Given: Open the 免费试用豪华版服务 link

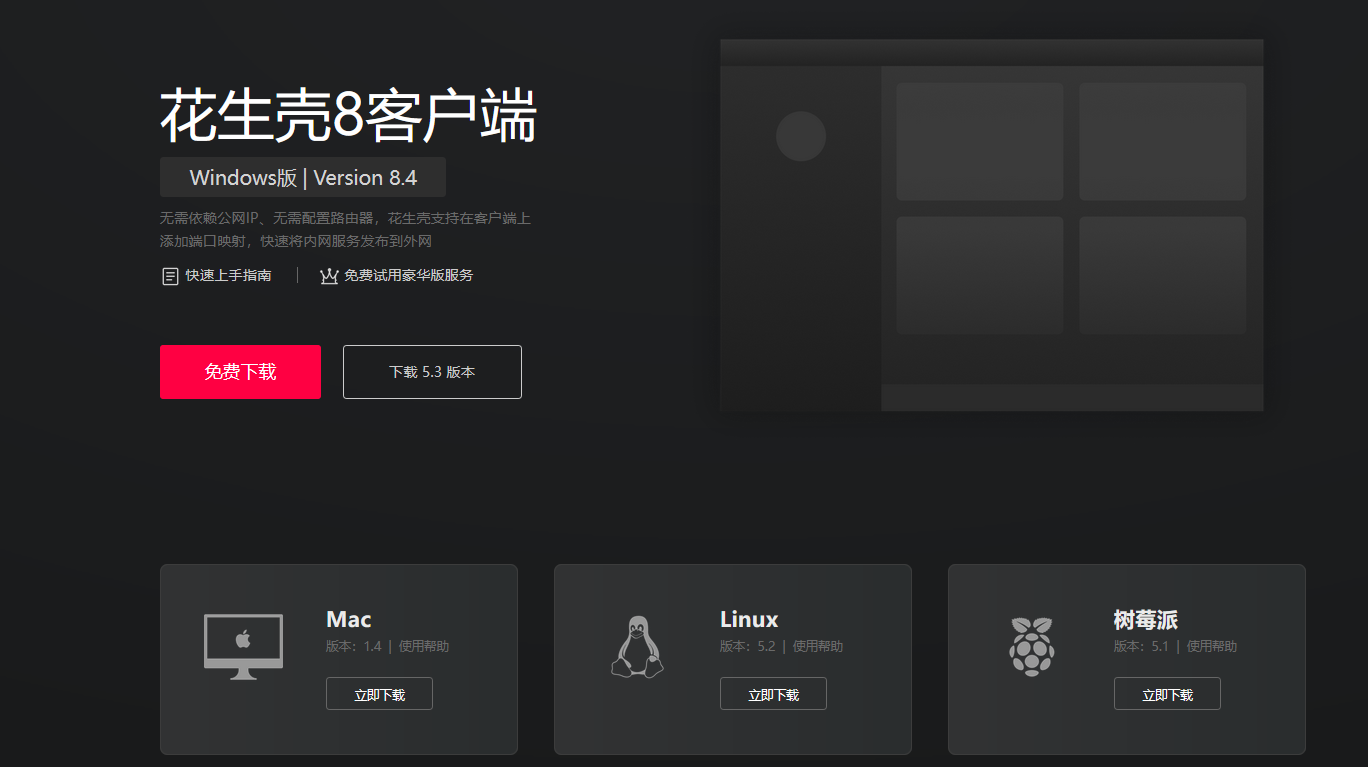Looking at the screenshot, I should [409, 275].
